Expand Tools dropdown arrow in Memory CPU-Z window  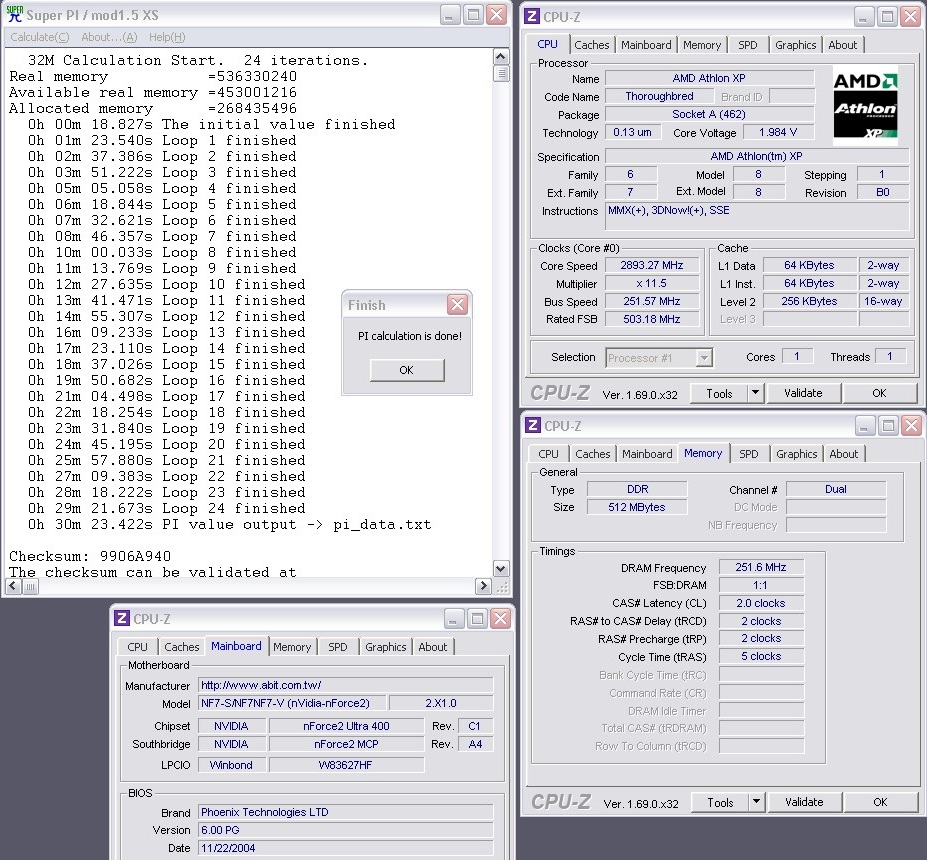click(756, 802)
